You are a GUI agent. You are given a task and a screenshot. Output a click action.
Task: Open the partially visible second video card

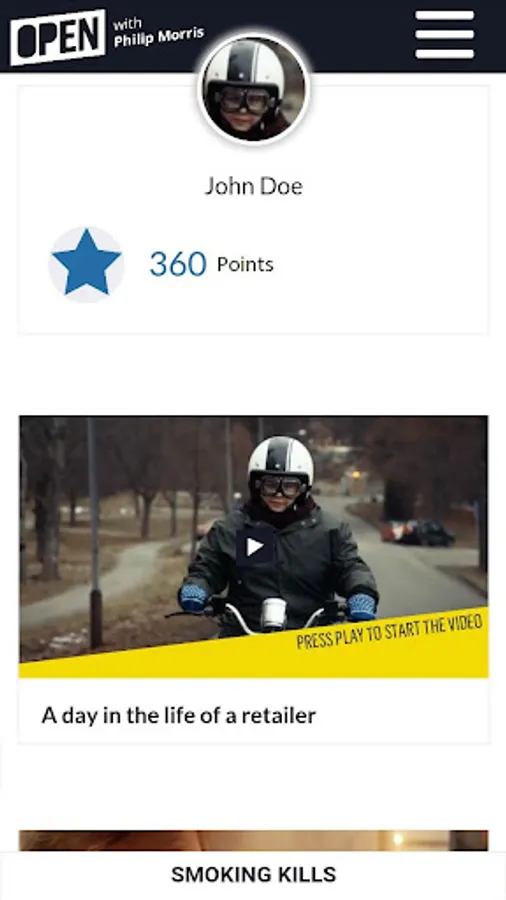254,840
